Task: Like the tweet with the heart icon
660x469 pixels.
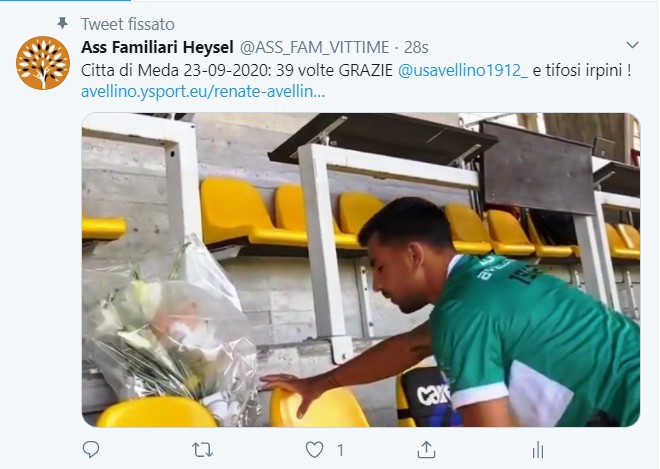Action: 314,450
